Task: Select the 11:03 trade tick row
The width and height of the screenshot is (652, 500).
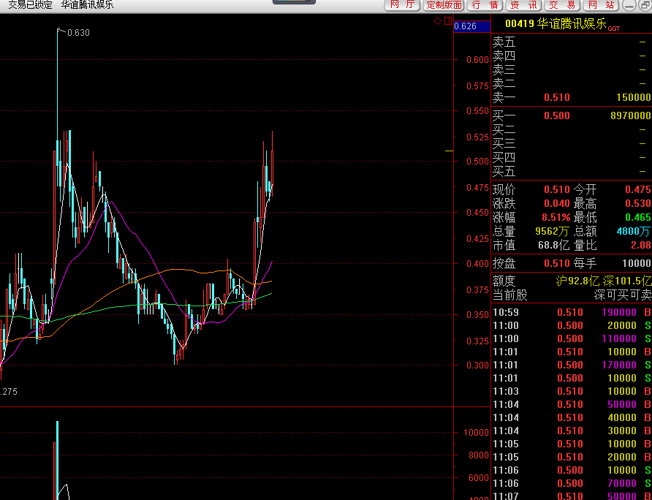Action: coord(571,391)
